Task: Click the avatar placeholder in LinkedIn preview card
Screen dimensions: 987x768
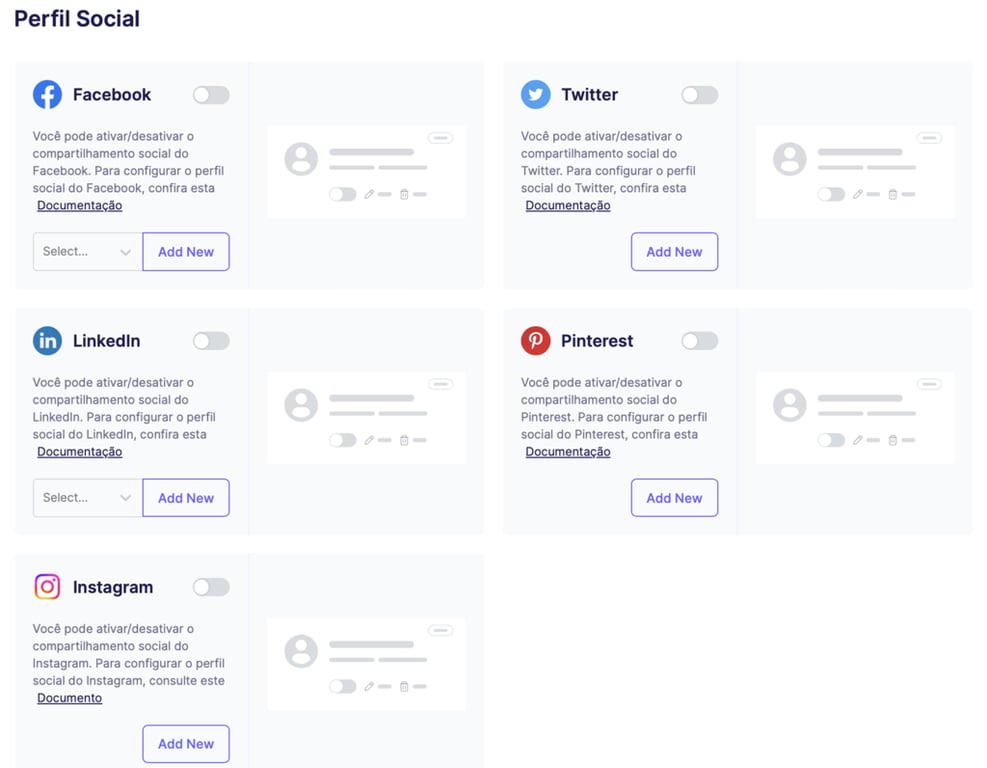Action: pyautogui.click(x=300, y=404)
